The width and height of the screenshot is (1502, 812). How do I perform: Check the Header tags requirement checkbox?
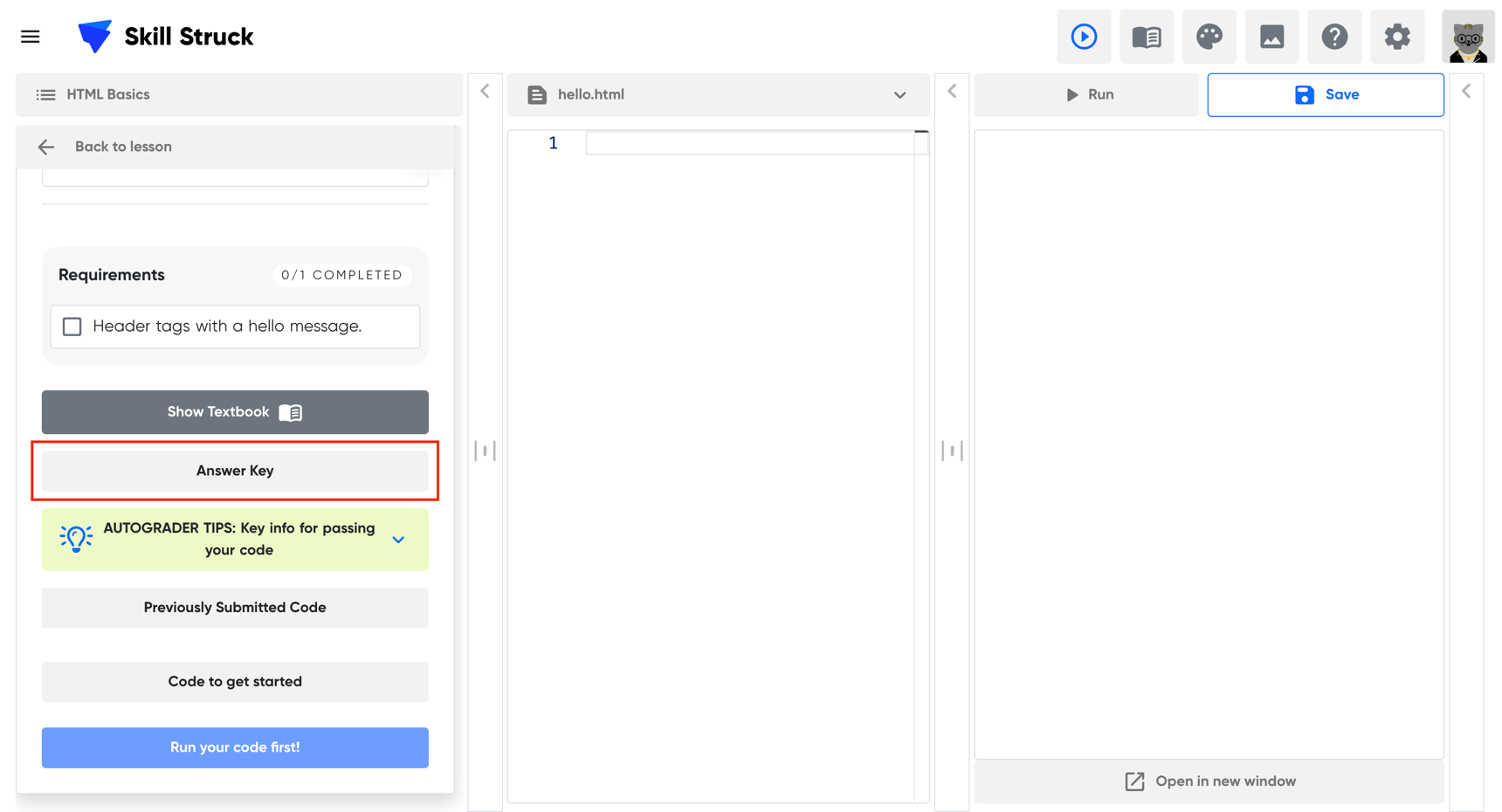[72, 327]
